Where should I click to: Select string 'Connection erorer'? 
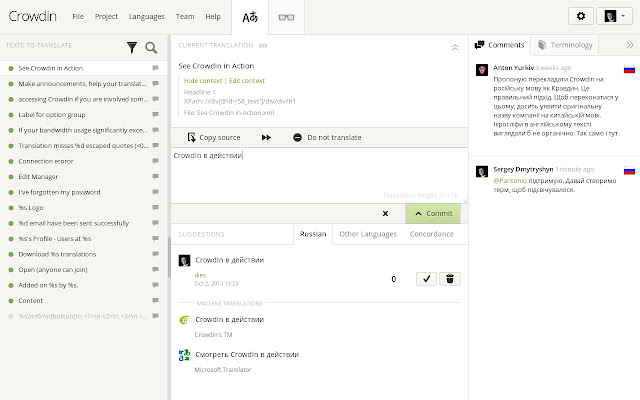click(84, 161)
